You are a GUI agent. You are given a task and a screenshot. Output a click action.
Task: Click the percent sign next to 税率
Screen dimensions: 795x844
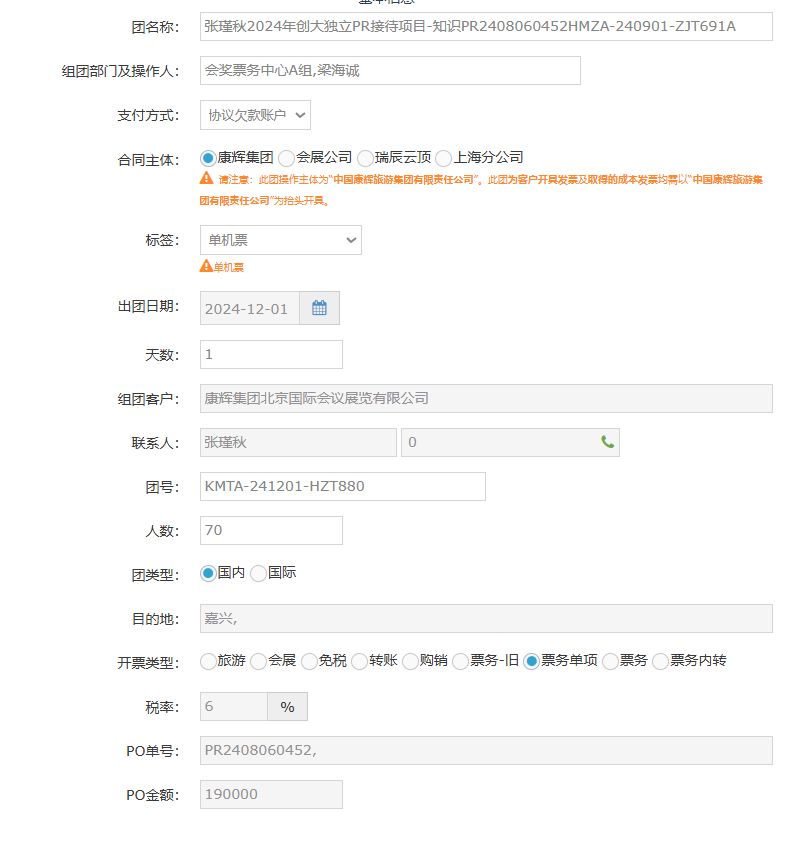click(x=287, y=707)
